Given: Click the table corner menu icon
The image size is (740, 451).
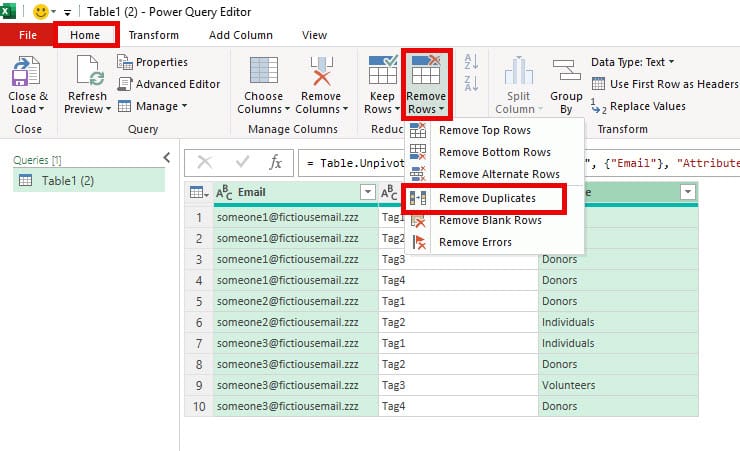Looking at the screenshot, I should [199, 192].
